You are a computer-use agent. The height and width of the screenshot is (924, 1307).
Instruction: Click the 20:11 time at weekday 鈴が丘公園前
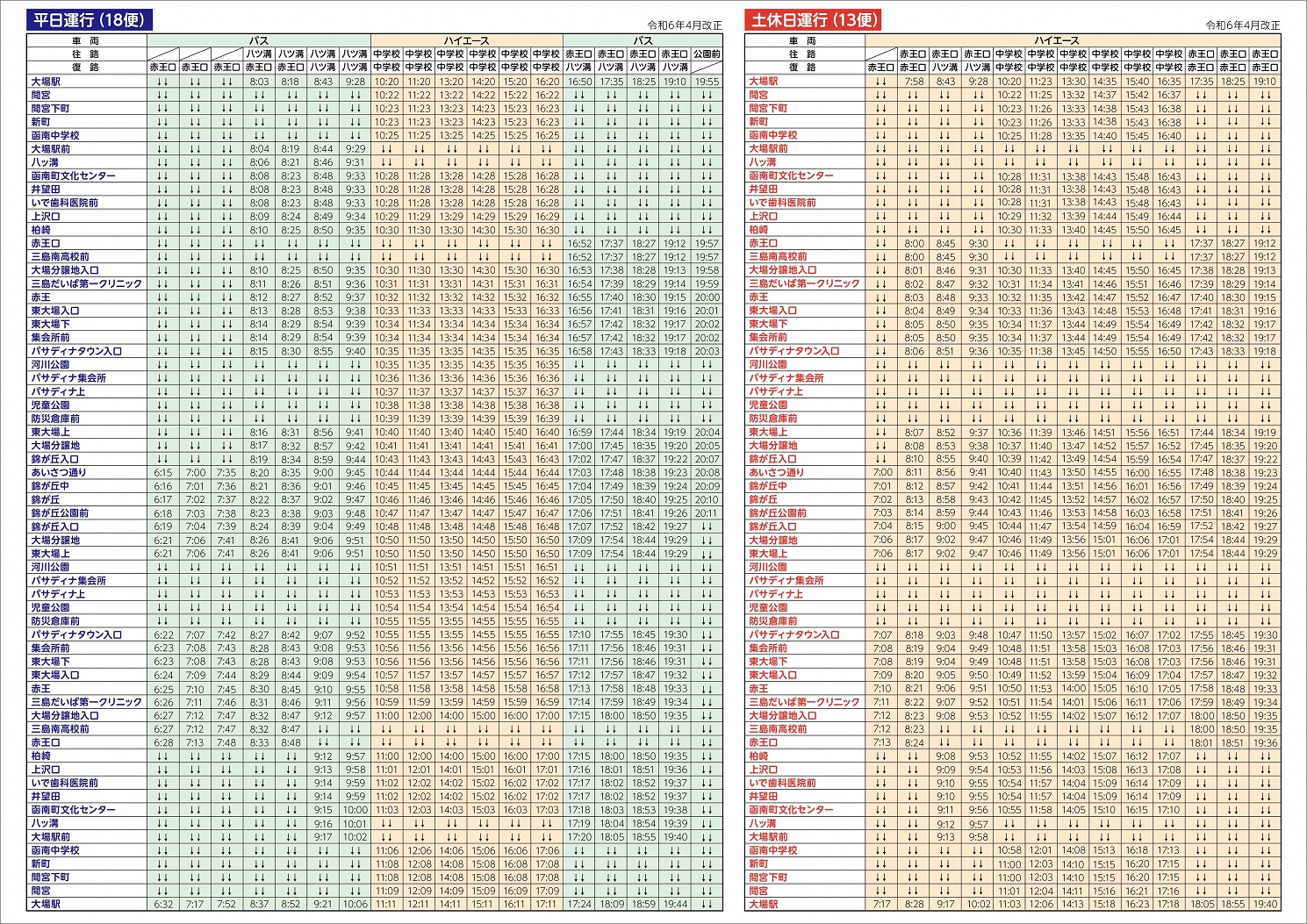(707, 513)
